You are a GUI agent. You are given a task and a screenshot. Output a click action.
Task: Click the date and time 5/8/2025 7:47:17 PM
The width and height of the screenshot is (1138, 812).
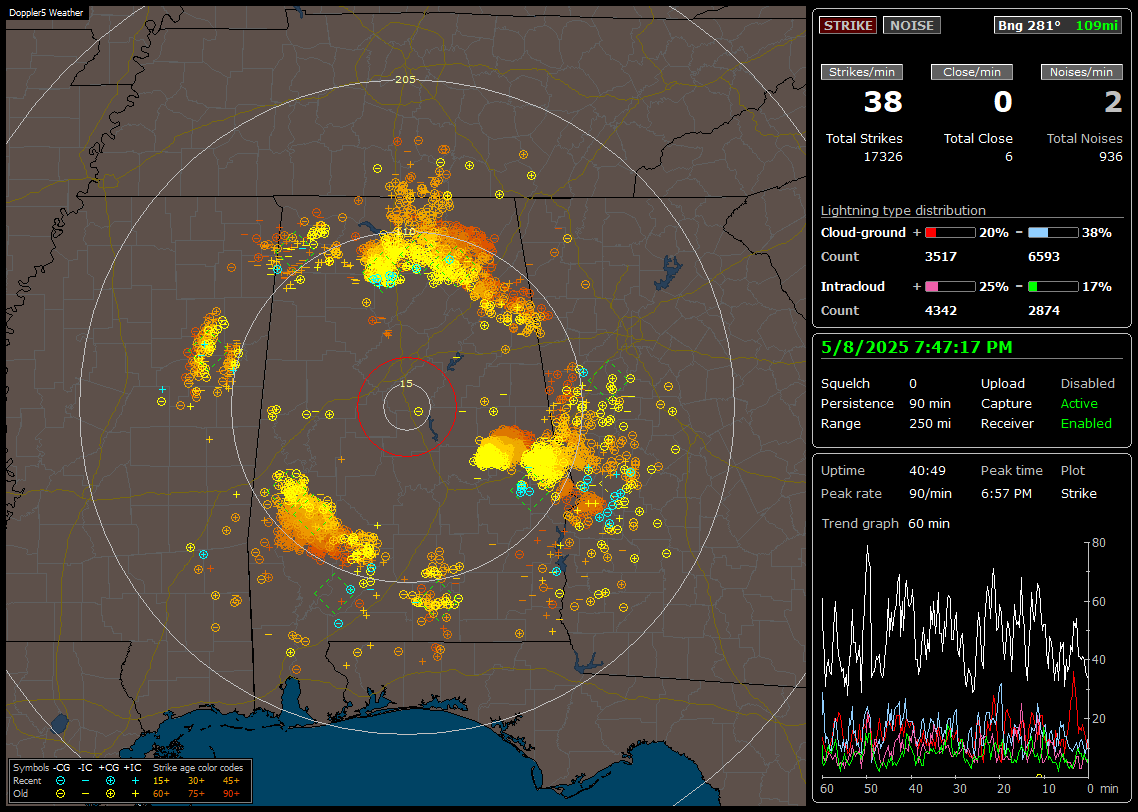[917, 348]
